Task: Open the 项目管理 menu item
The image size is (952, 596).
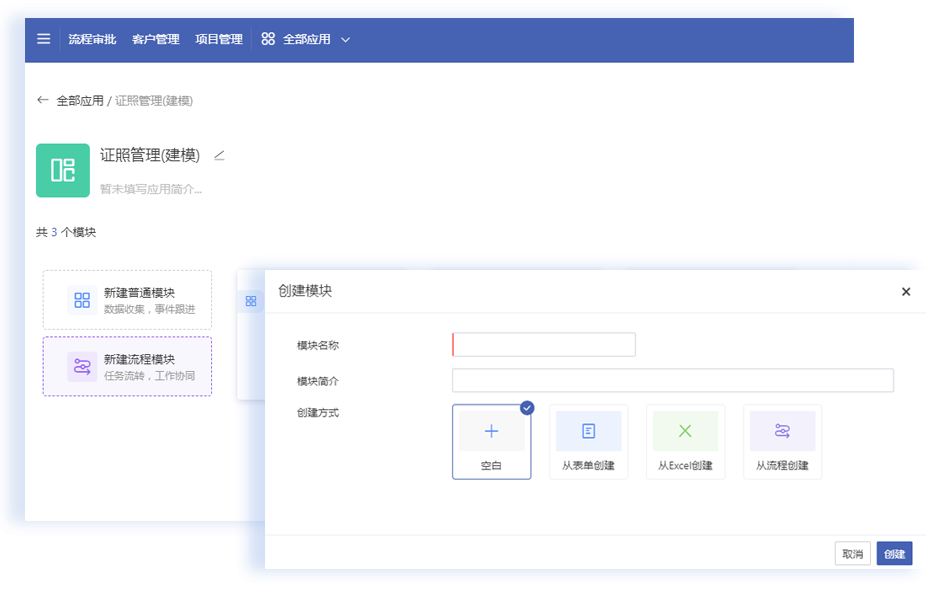Action: 219,39
